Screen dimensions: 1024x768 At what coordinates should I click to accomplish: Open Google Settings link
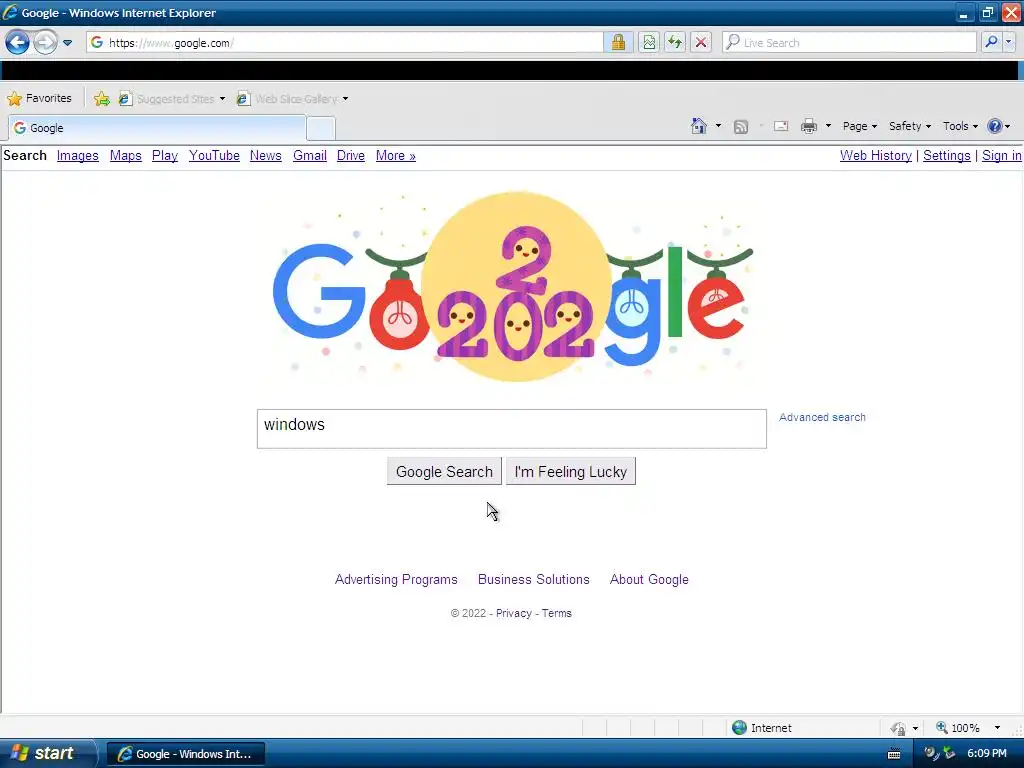[946, 155]
